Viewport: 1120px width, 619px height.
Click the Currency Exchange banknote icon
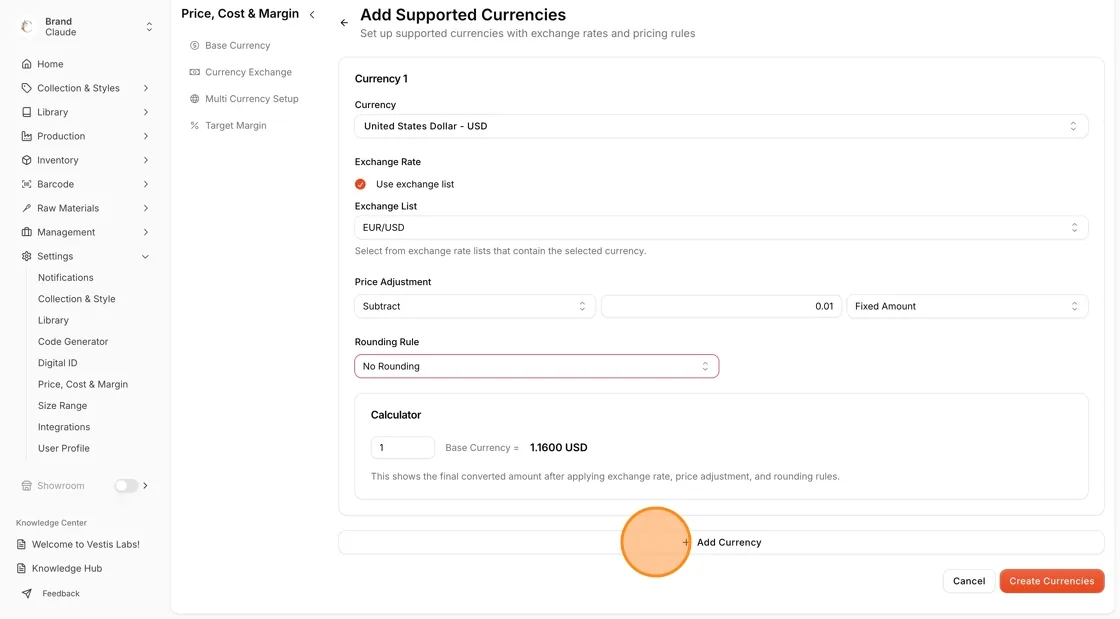(x=194, y=72)
